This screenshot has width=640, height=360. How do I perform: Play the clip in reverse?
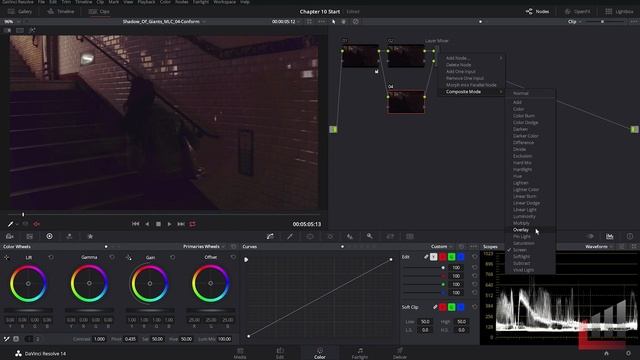[147, 224]
